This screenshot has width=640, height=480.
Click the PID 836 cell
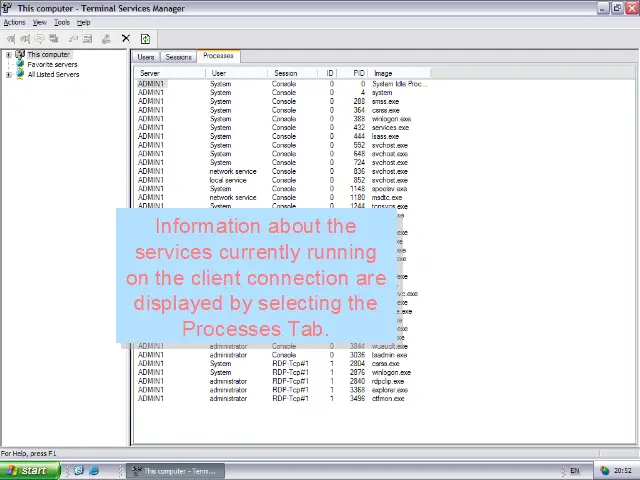[x=359, y=171]
